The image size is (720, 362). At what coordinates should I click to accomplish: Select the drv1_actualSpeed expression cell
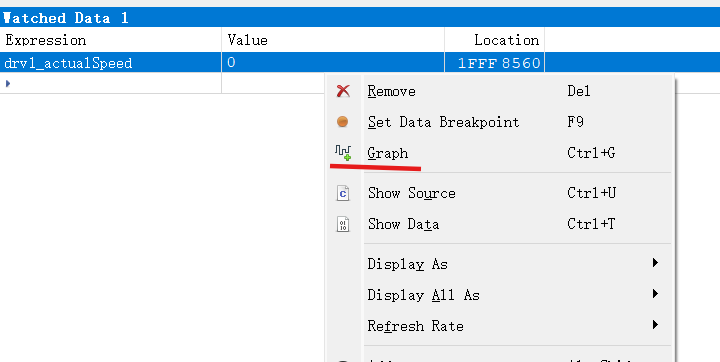coord(111,62)
